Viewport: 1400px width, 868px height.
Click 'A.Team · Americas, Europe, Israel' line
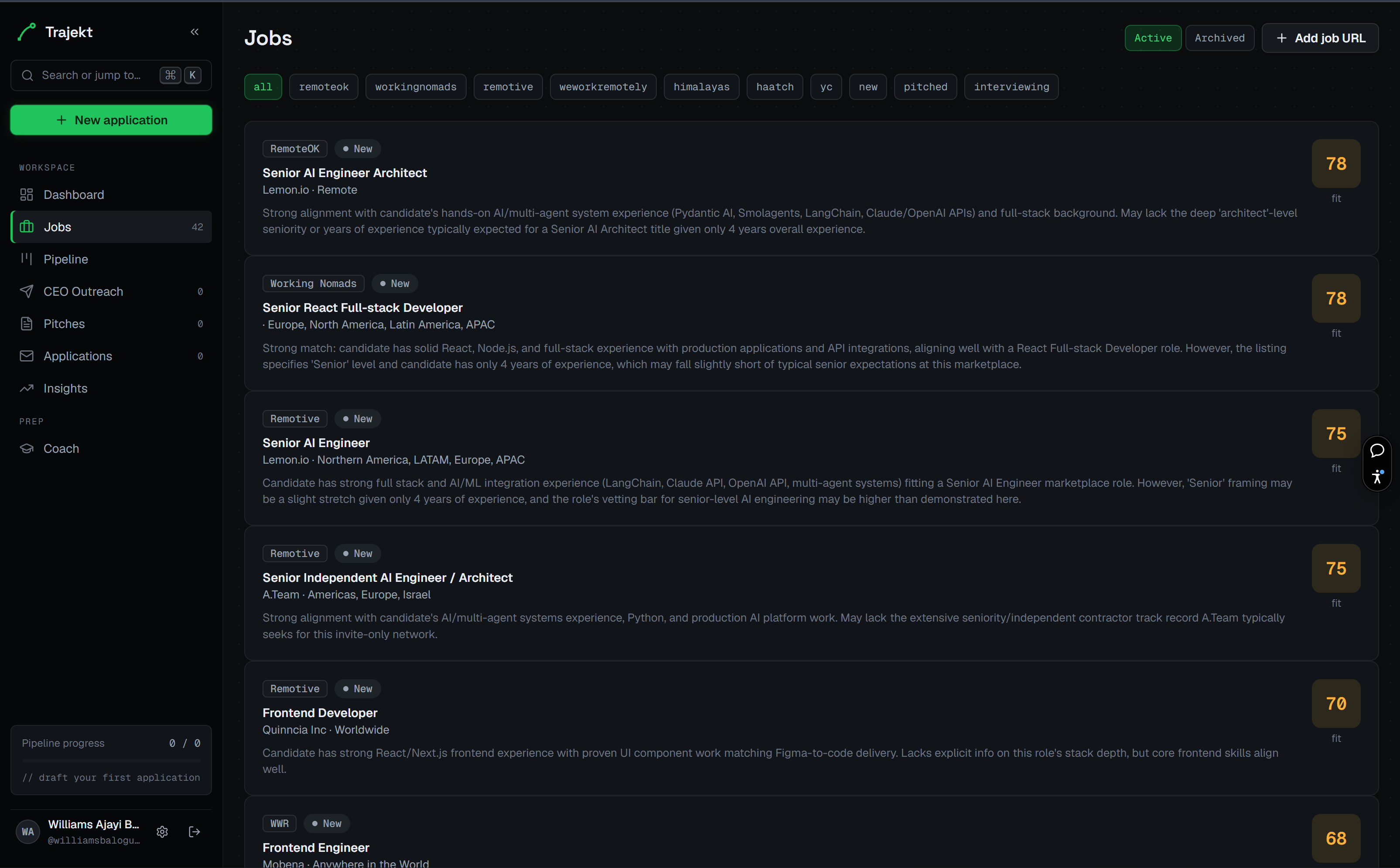[347, 594]
